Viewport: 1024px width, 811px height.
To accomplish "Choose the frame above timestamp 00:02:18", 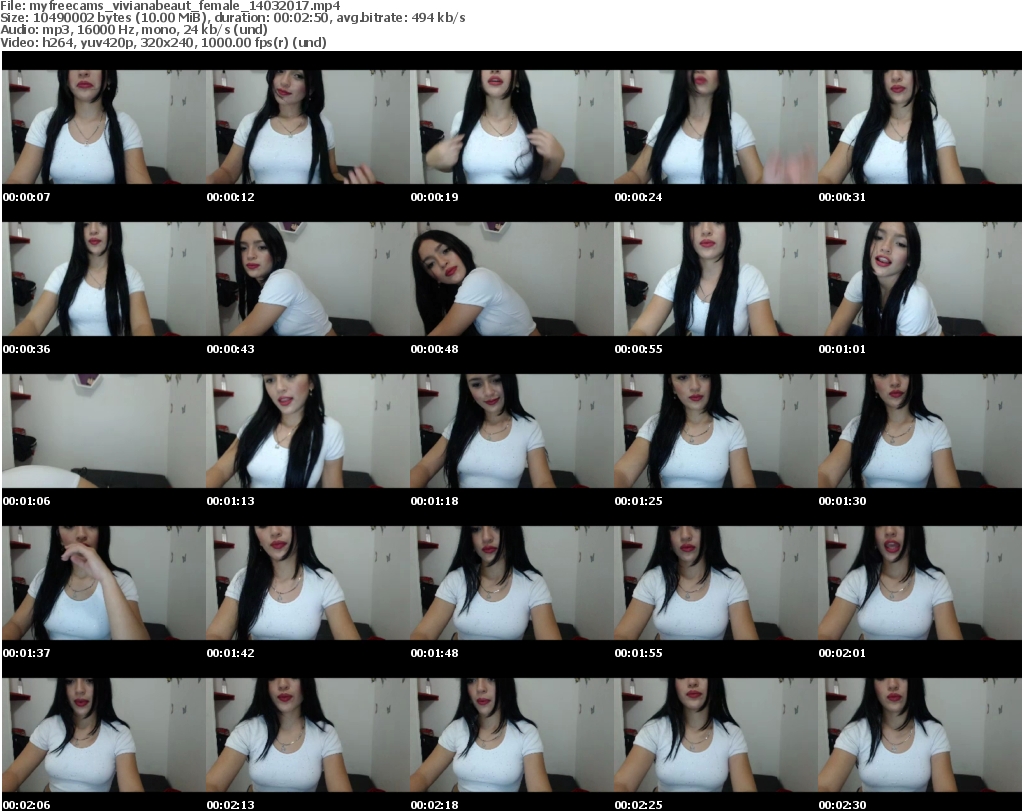I will pyautogui.click(x=512, y=735).
